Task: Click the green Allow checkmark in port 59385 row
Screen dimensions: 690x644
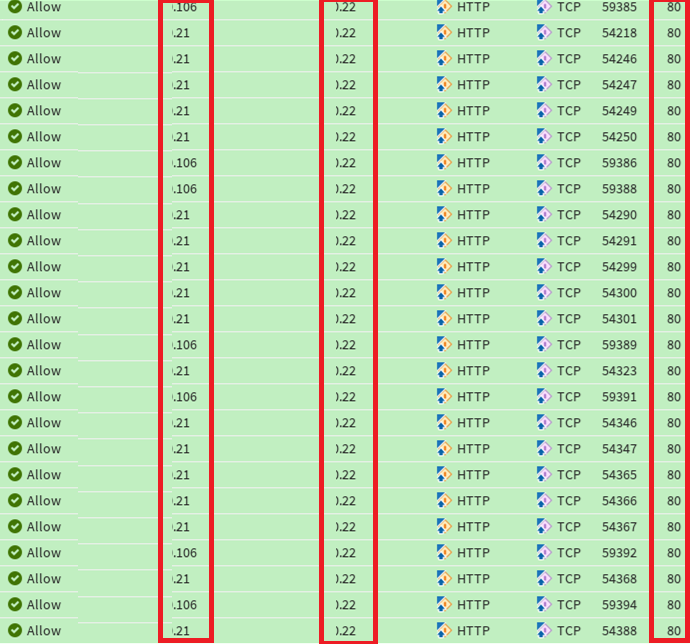Action: tap(15, 7)
